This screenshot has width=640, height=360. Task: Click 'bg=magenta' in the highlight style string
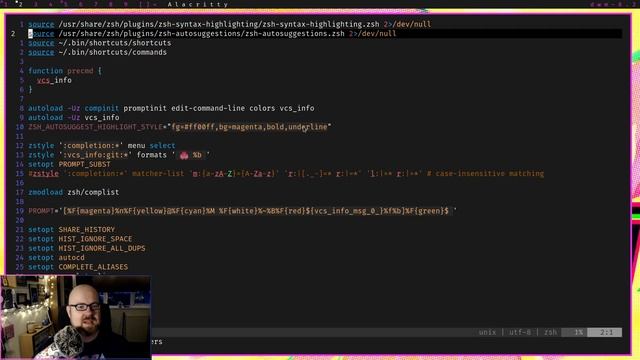click(240, 127)
